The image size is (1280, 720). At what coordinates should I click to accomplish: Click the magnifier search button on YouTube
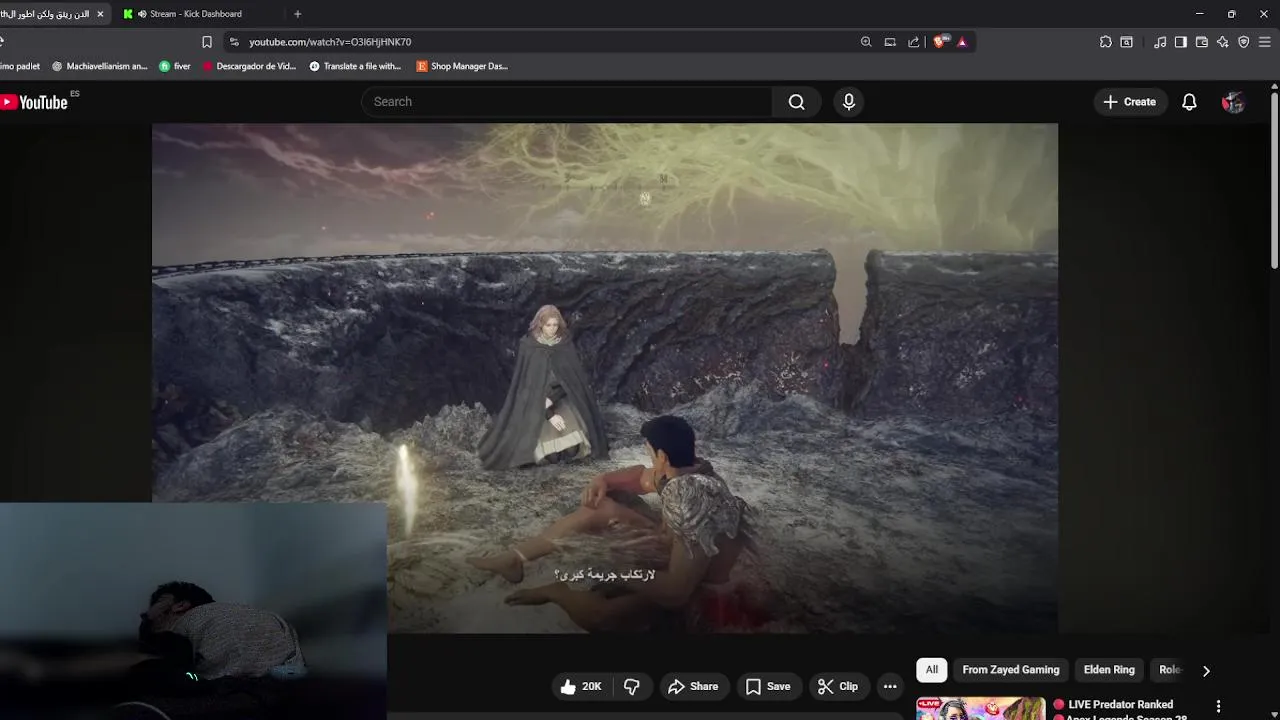[796, 102]
